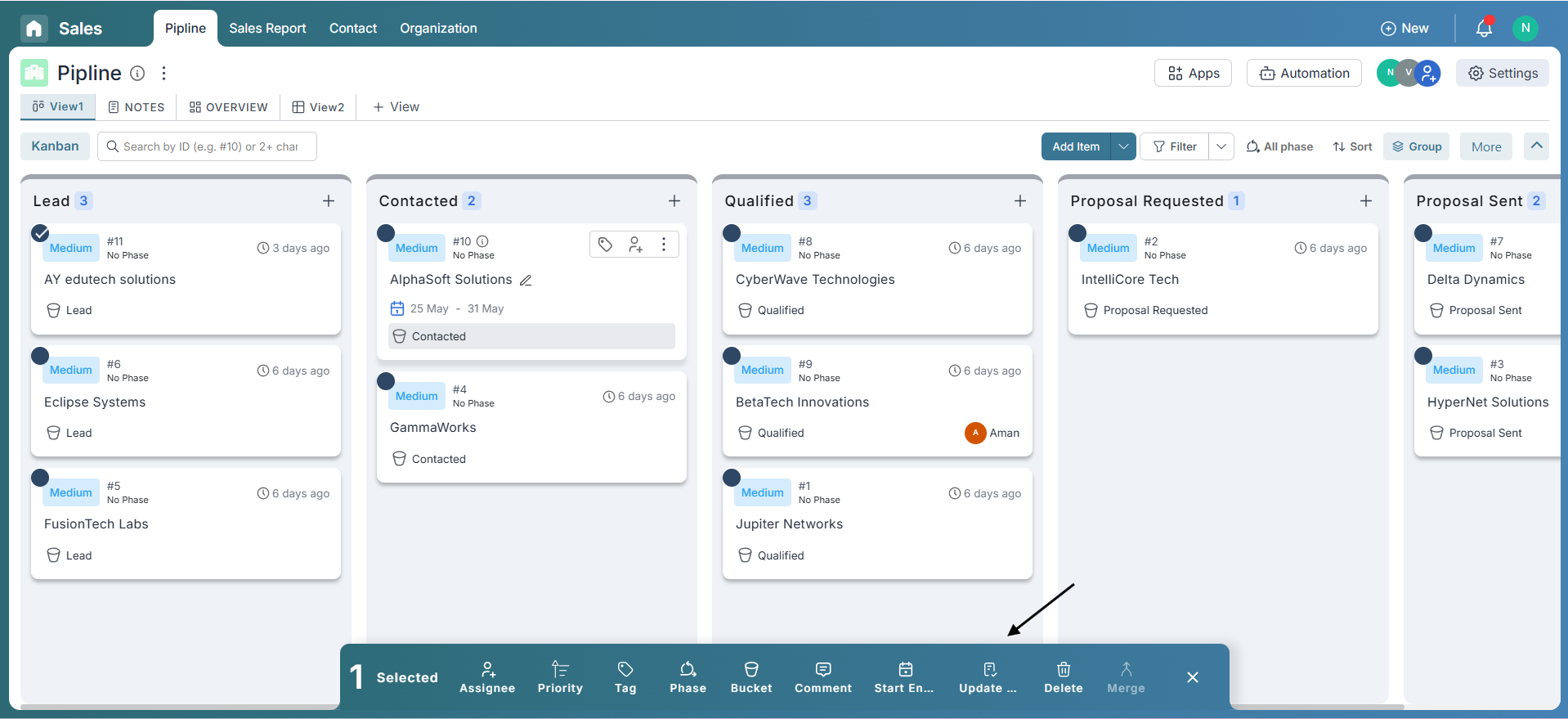Open Medium priority on GammaWorks card

click(417, 396)
